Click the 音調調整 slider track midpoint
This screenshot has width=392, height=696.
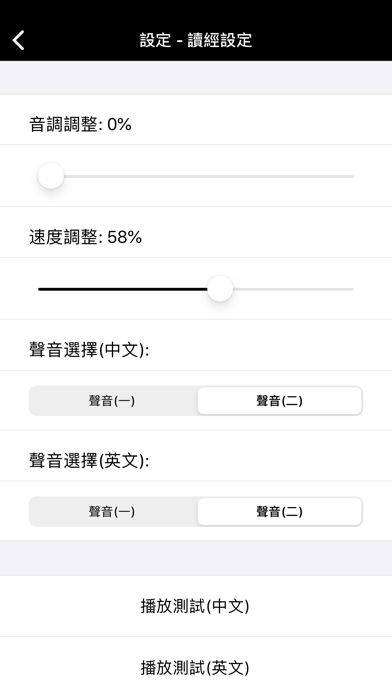196,176
